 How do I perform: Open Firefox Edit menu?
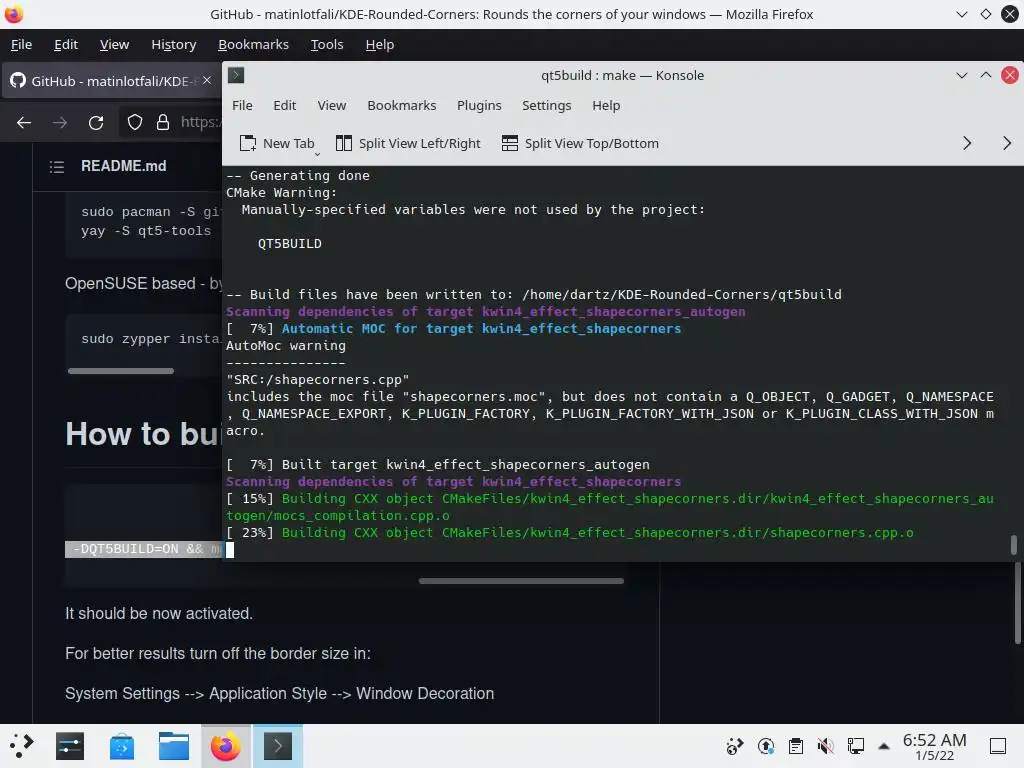pyautogui.click(x=66, y=44)
